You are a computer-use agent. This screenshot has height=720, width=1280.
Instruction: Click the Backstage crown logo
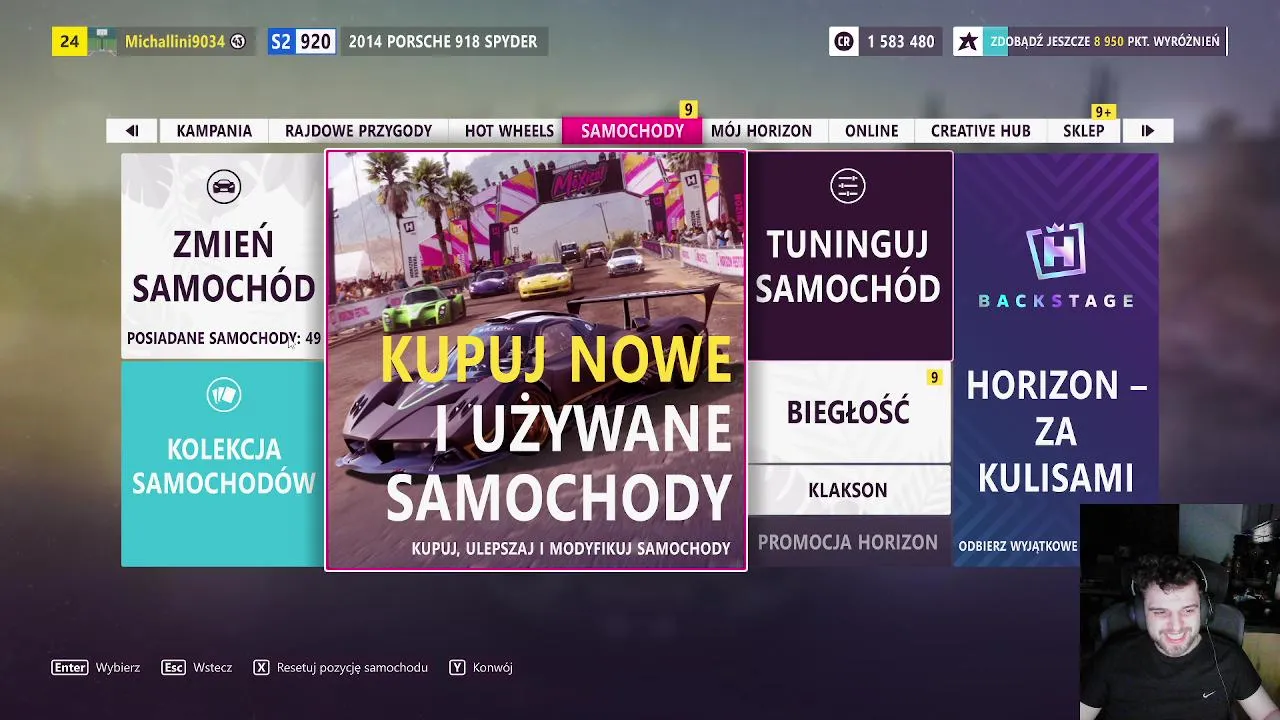(x=1056, y=251)
